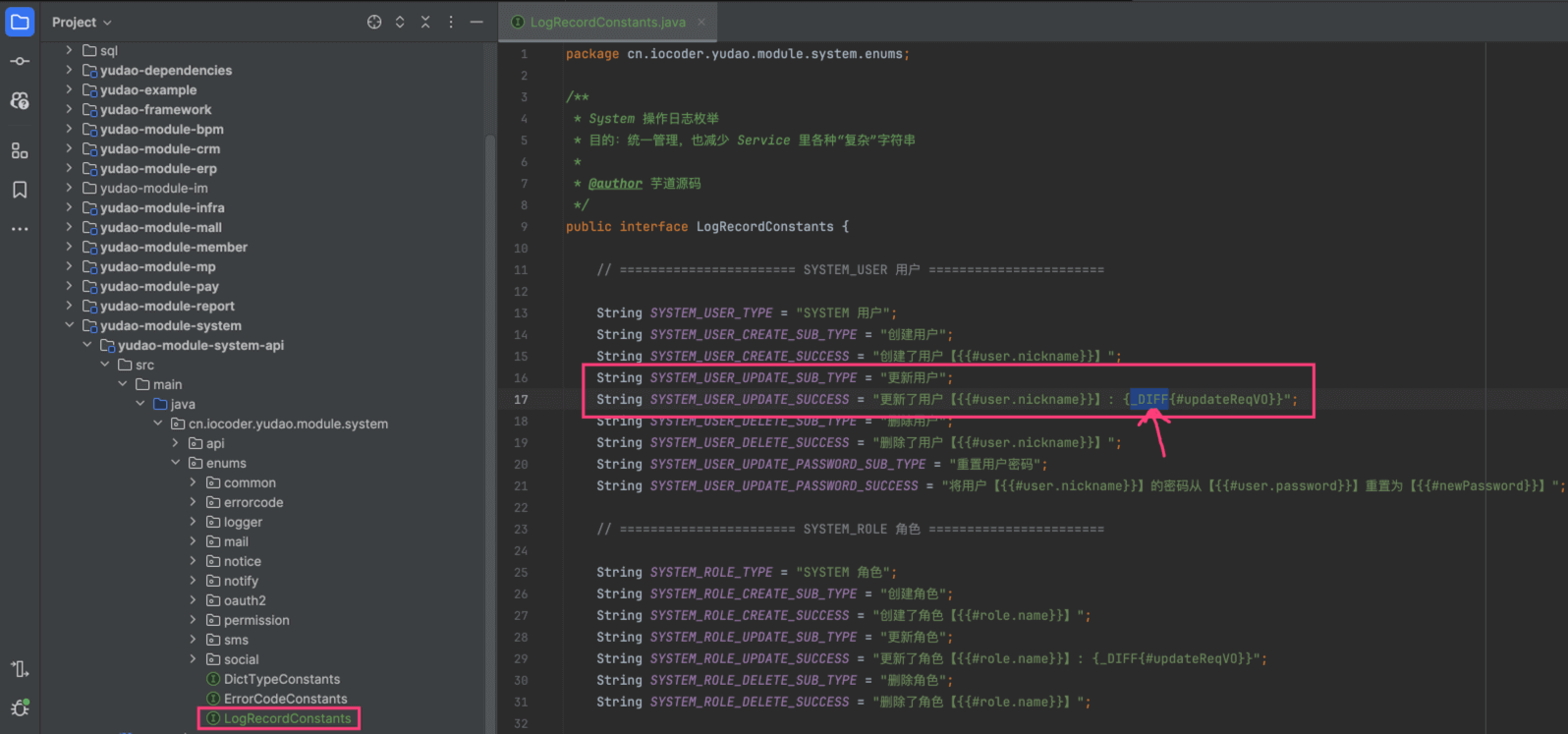1568x734 pixels.
Task: Click the @author link in the Javadoc
Action: pos(615,184)
